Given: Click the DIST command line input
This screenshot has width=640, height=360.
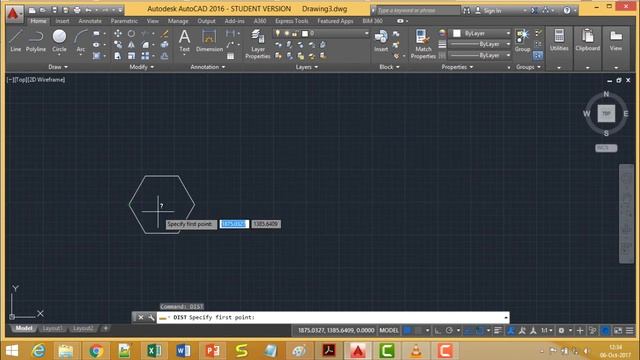Looking at the screenshot, I should pos(333,317).
